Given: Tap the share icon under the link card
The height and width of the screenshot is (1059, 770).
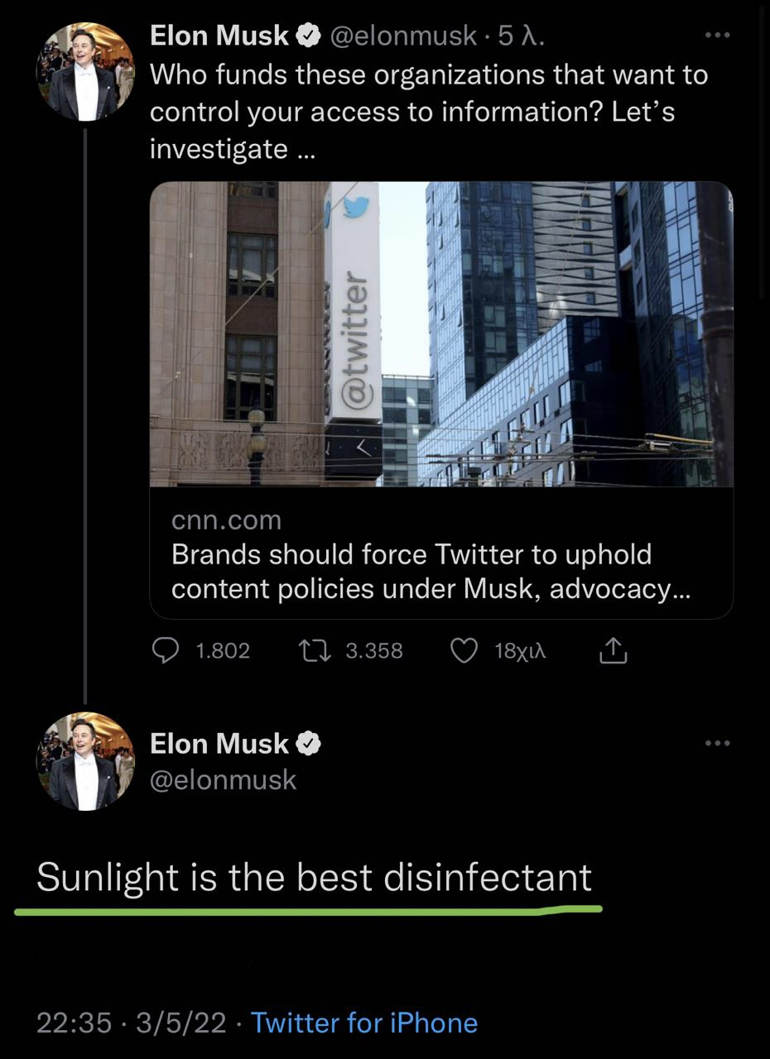Looking at the screenshot, I should point(613,651).
